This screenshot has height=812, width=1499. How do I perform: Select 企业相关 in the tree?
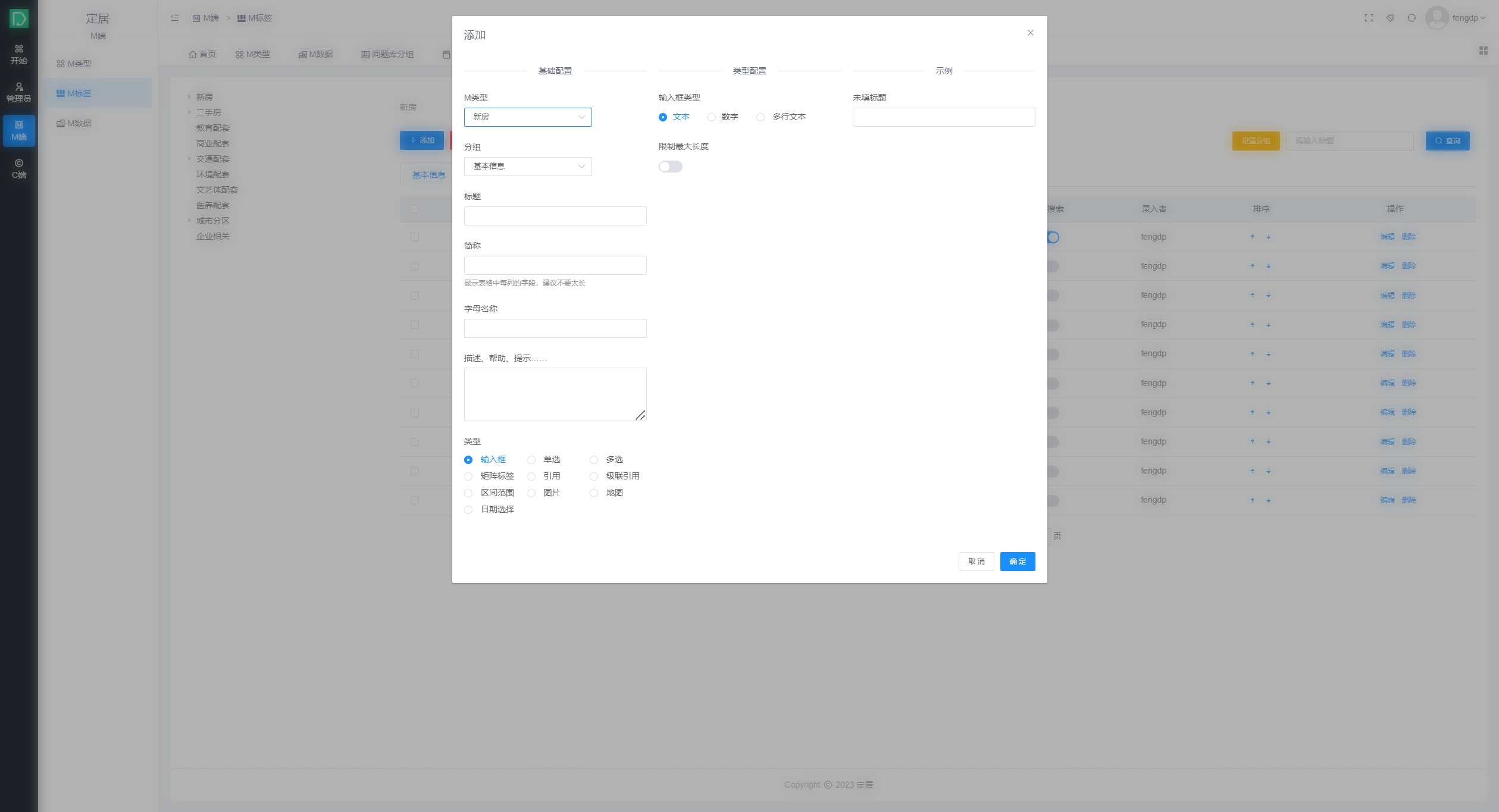[213, 236]
